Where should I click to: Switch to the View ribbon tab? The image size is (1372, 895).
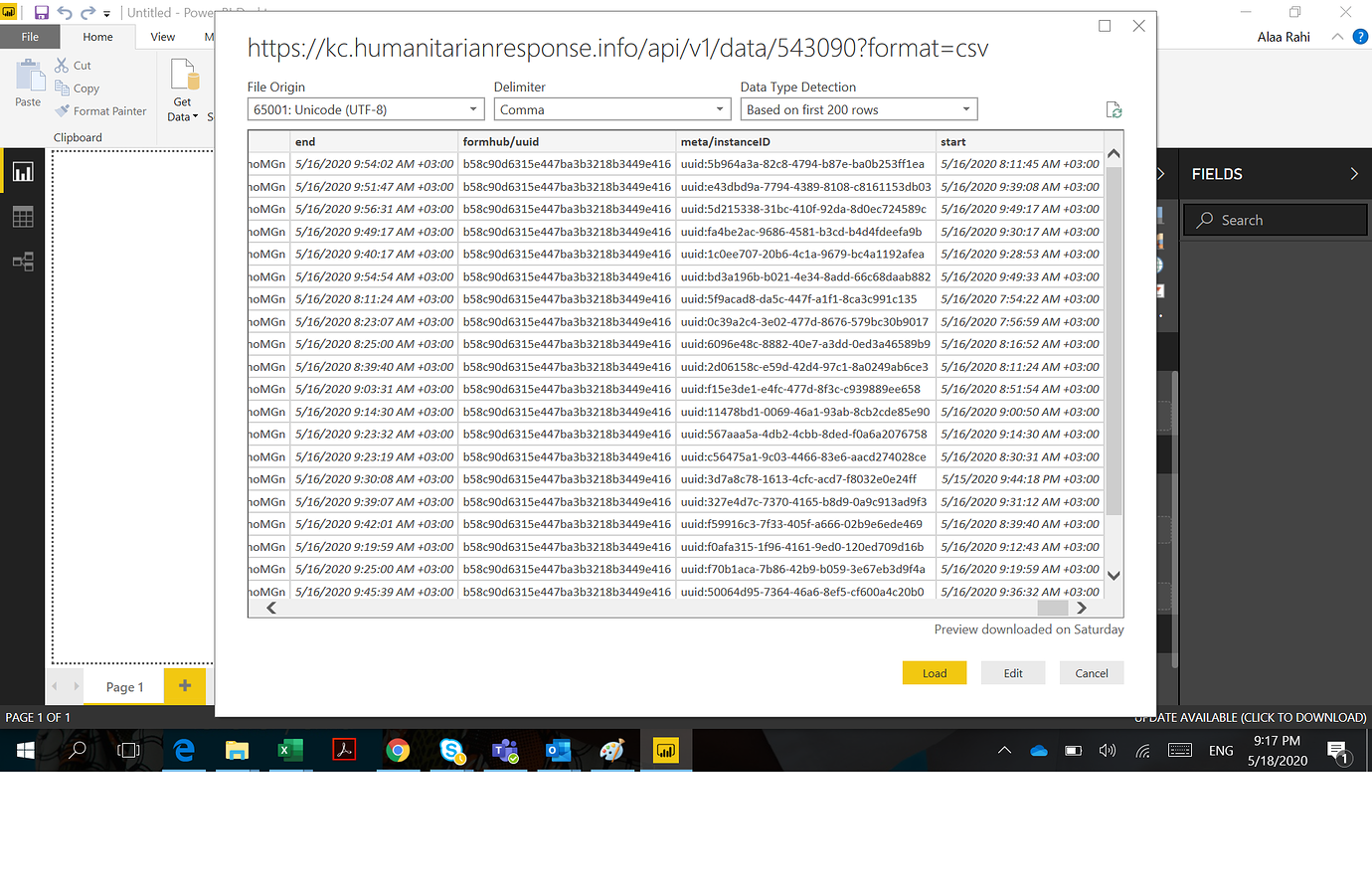(162, 36)
